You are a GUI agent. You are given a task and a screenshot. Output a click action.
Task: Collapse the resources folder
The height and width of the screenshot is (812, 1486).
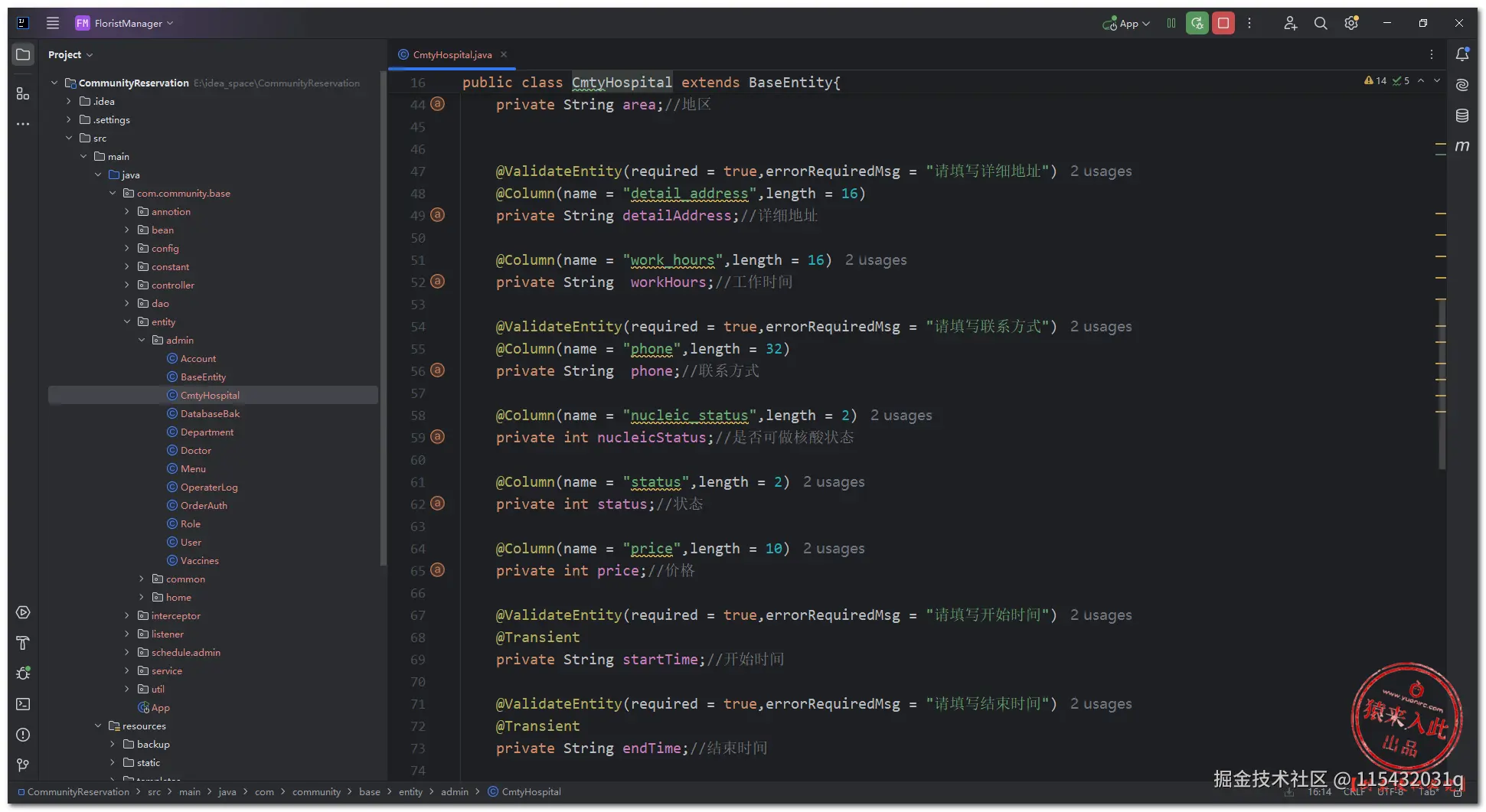point(98,726)
